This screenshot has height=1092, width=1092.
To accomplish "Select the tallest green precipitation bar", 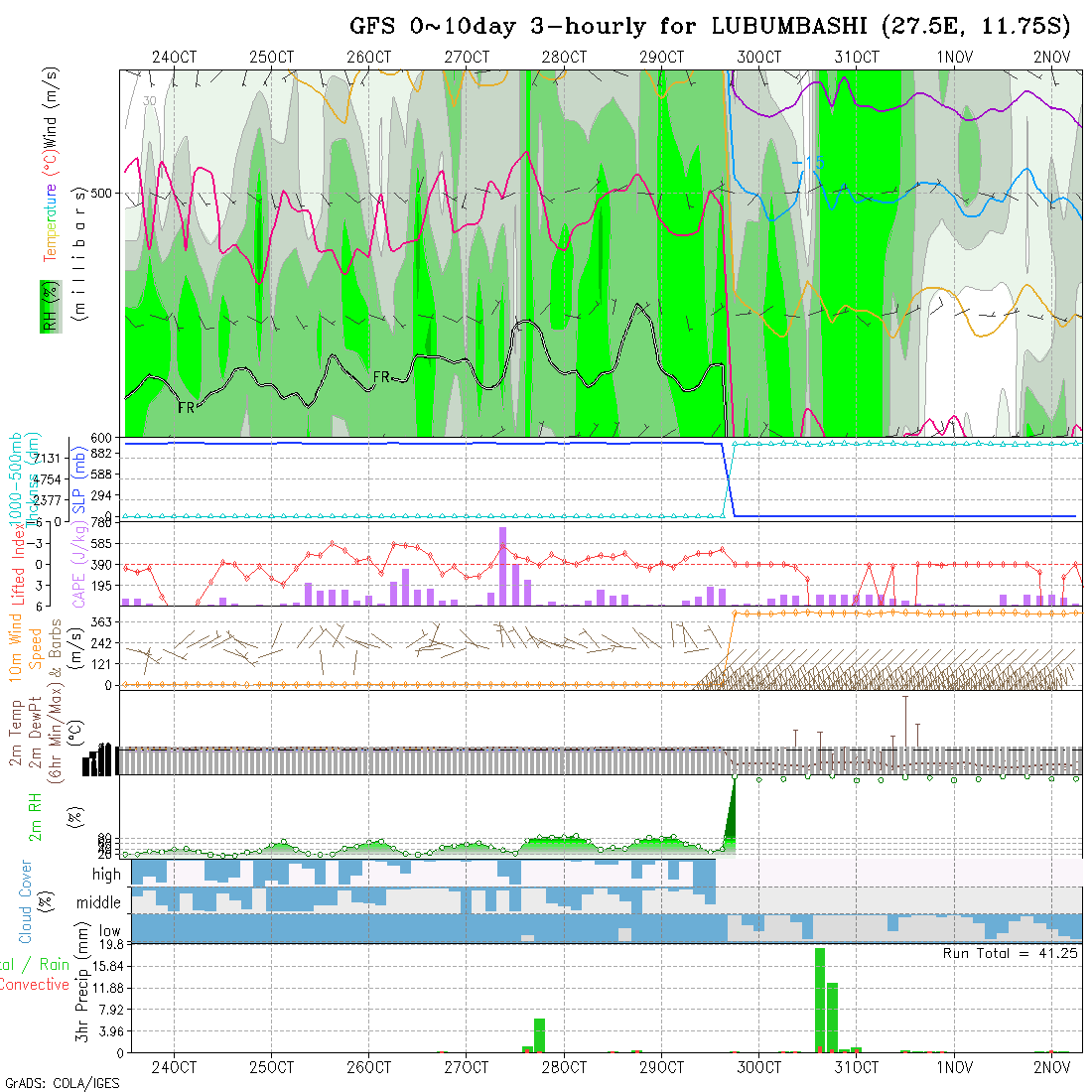I will click(820, 999).
